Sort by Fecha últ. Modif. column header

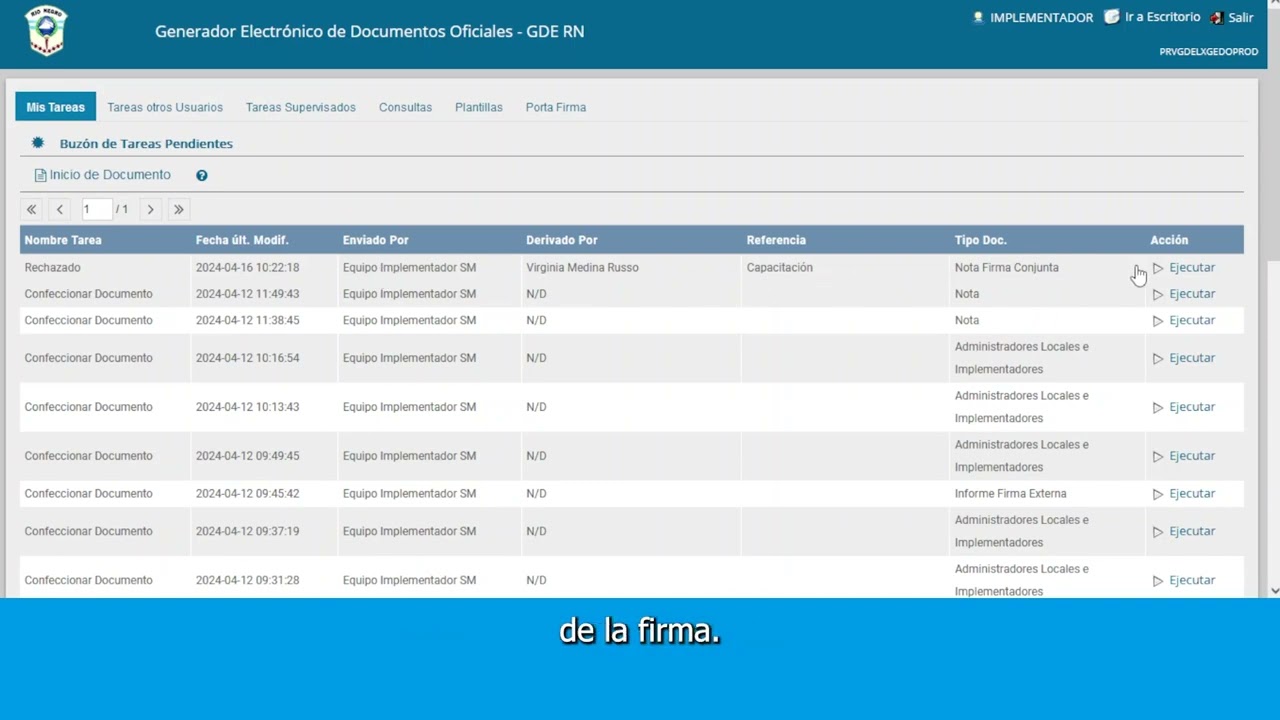[x=242, y=240]
